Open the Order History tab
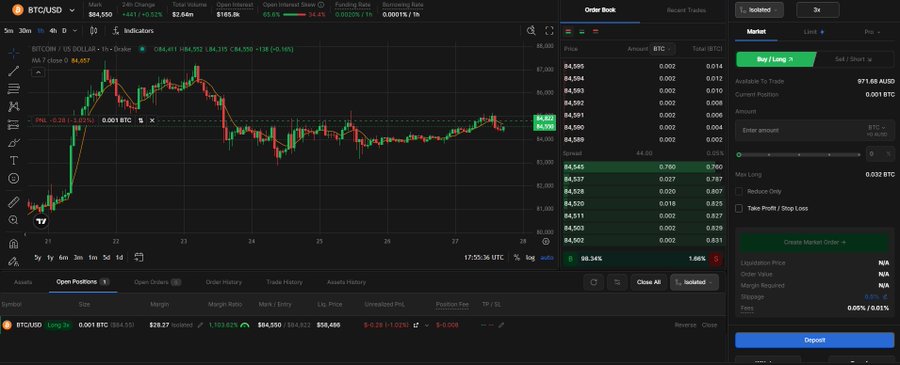The height and width of the screenshot is (365, 900). point(224,282)
